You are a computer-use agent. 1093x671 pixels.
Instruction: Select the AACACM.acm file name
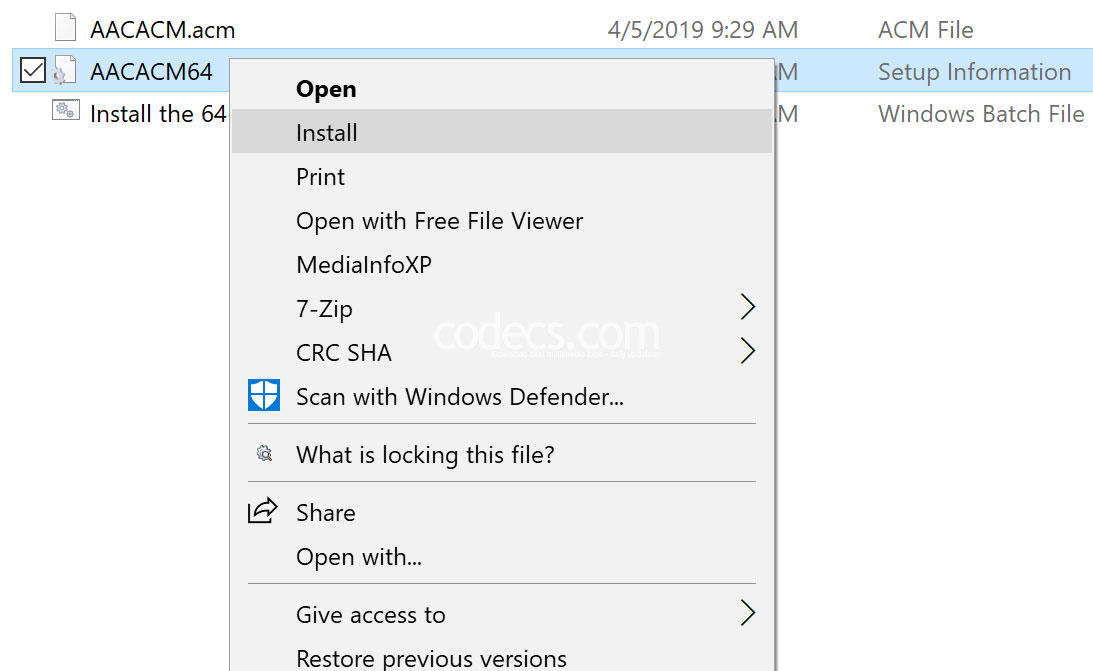pyautogui.click(x=162, y=30)
